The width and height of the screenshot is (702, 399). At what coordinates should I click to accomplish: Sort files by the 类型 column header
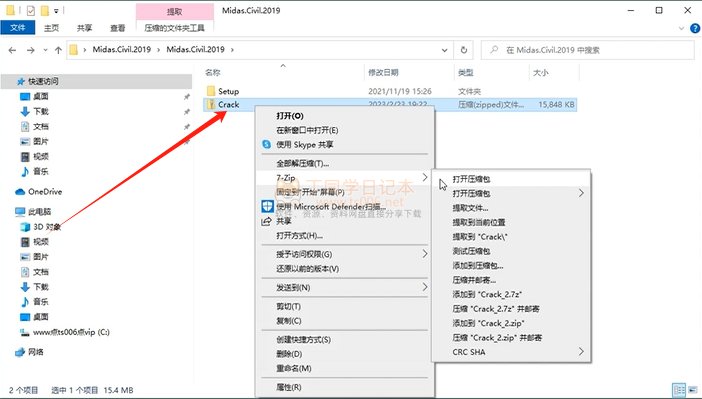click(x=466, y=73)
